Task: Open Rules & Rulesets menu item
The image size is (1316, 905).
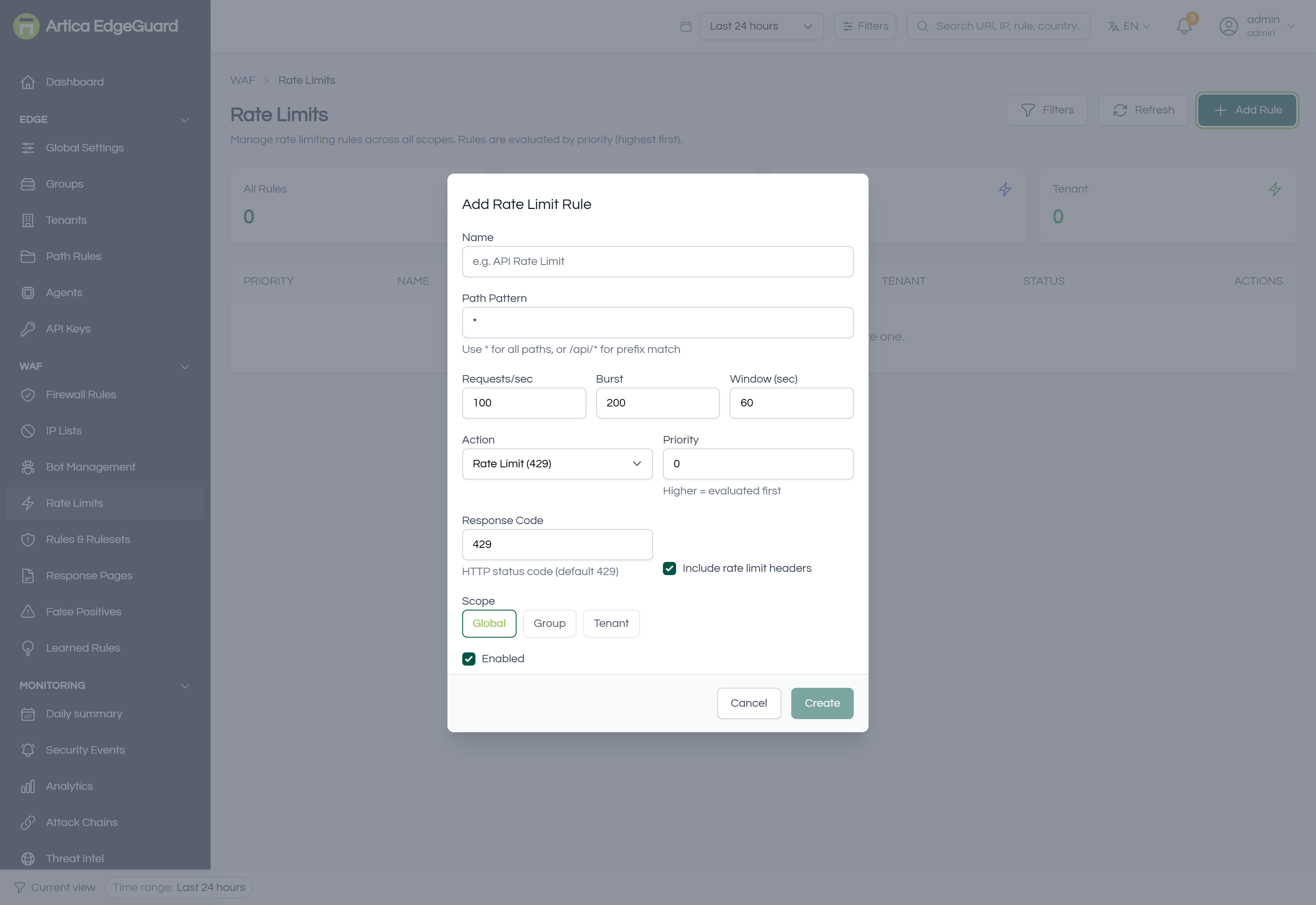Action: coord(105,540)
